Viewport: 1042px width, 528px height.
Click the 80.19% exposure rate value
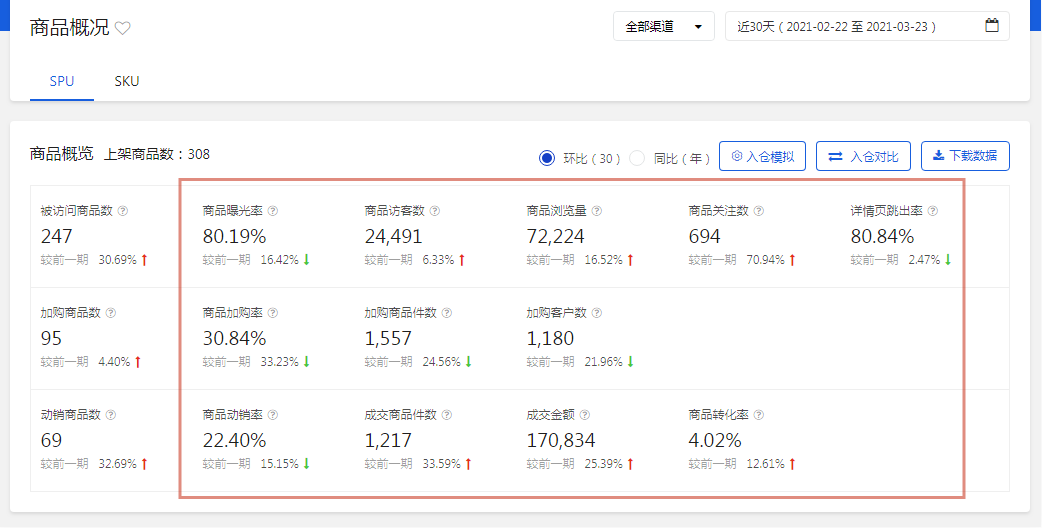(x=234, y=236)
